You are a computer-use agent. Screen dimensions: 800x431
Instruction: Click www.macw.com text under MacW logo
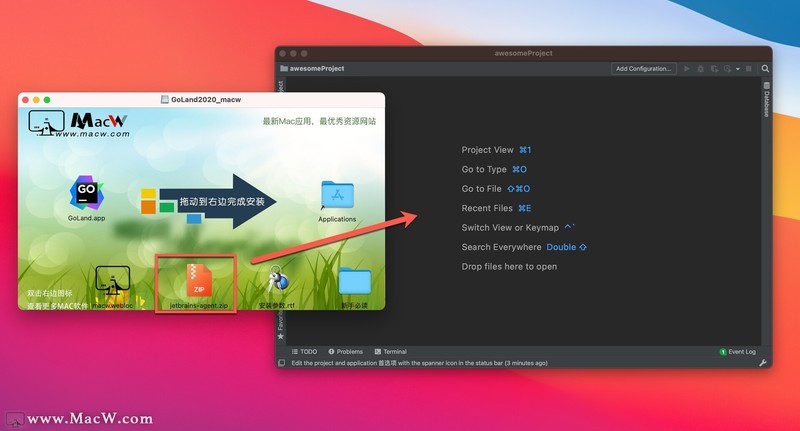92,134
